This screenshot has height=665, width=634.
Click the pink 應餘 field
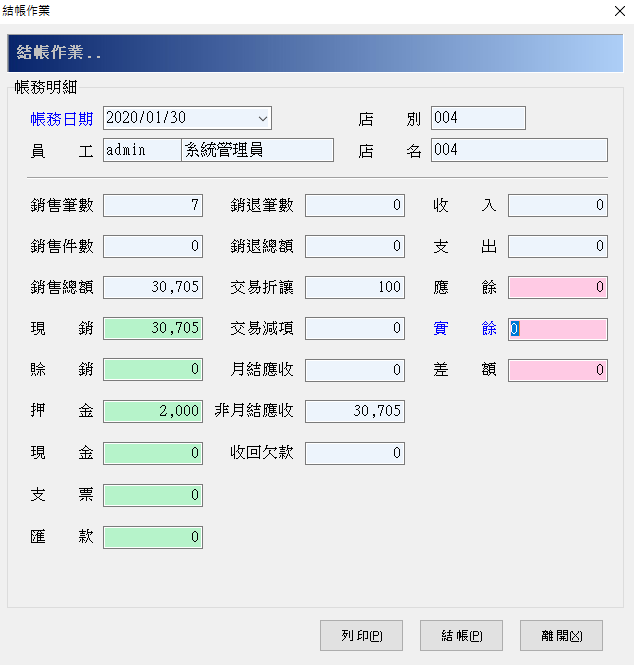point(558,287)
